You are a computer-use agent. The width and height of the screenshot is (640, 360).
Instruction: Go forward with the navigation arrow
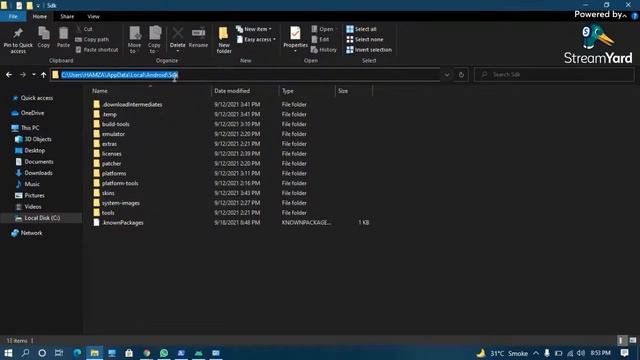23,75
